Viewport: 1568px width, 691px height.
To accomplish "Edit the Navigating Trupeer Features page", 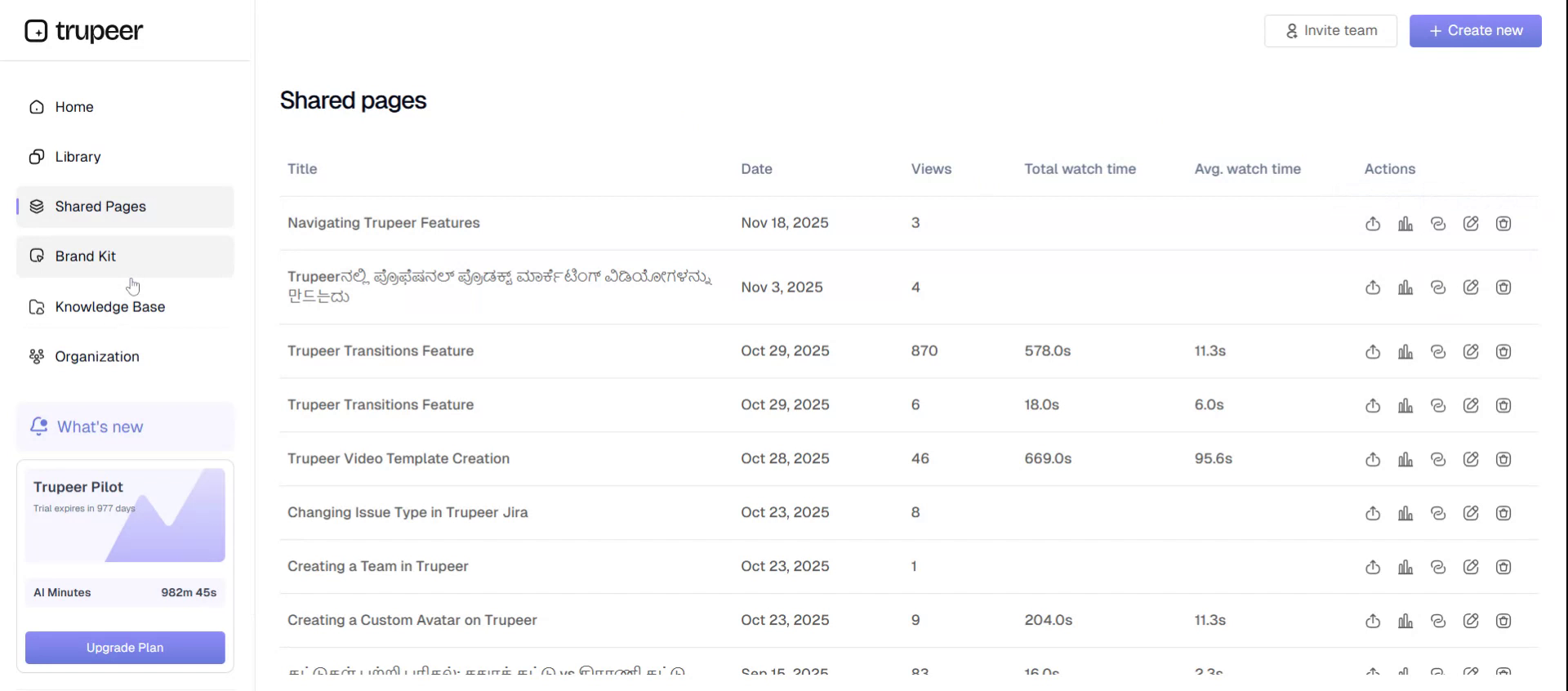I will point(1471,224).
